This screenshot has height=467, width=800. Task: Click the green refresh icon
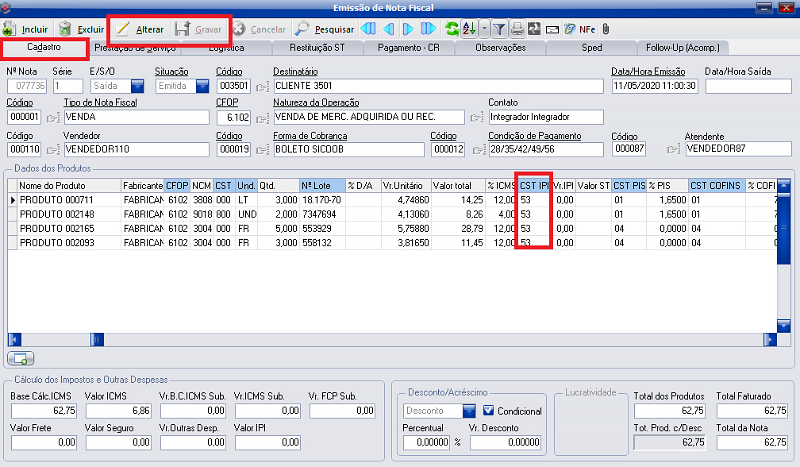452,29
